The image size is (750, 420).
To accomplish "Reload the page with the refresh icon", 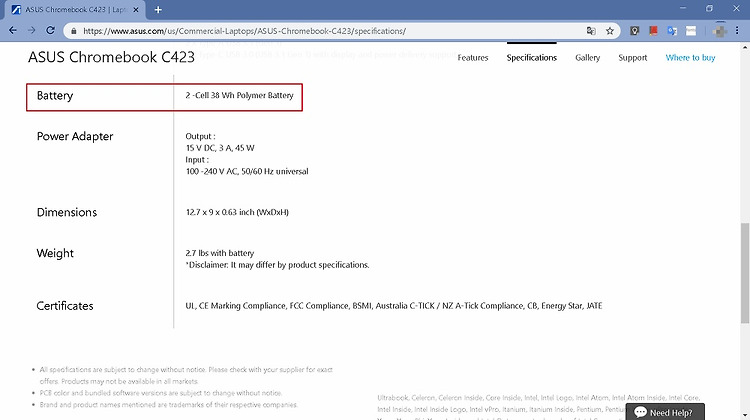I will click(x=50, y=31).
